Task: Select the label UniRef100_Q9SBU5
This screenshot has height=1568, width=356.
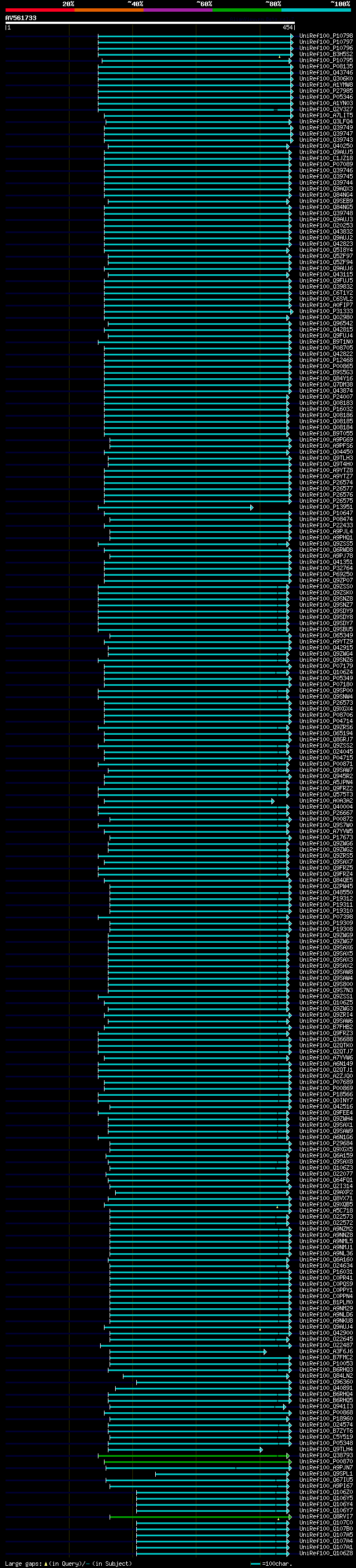Action: 326,630
